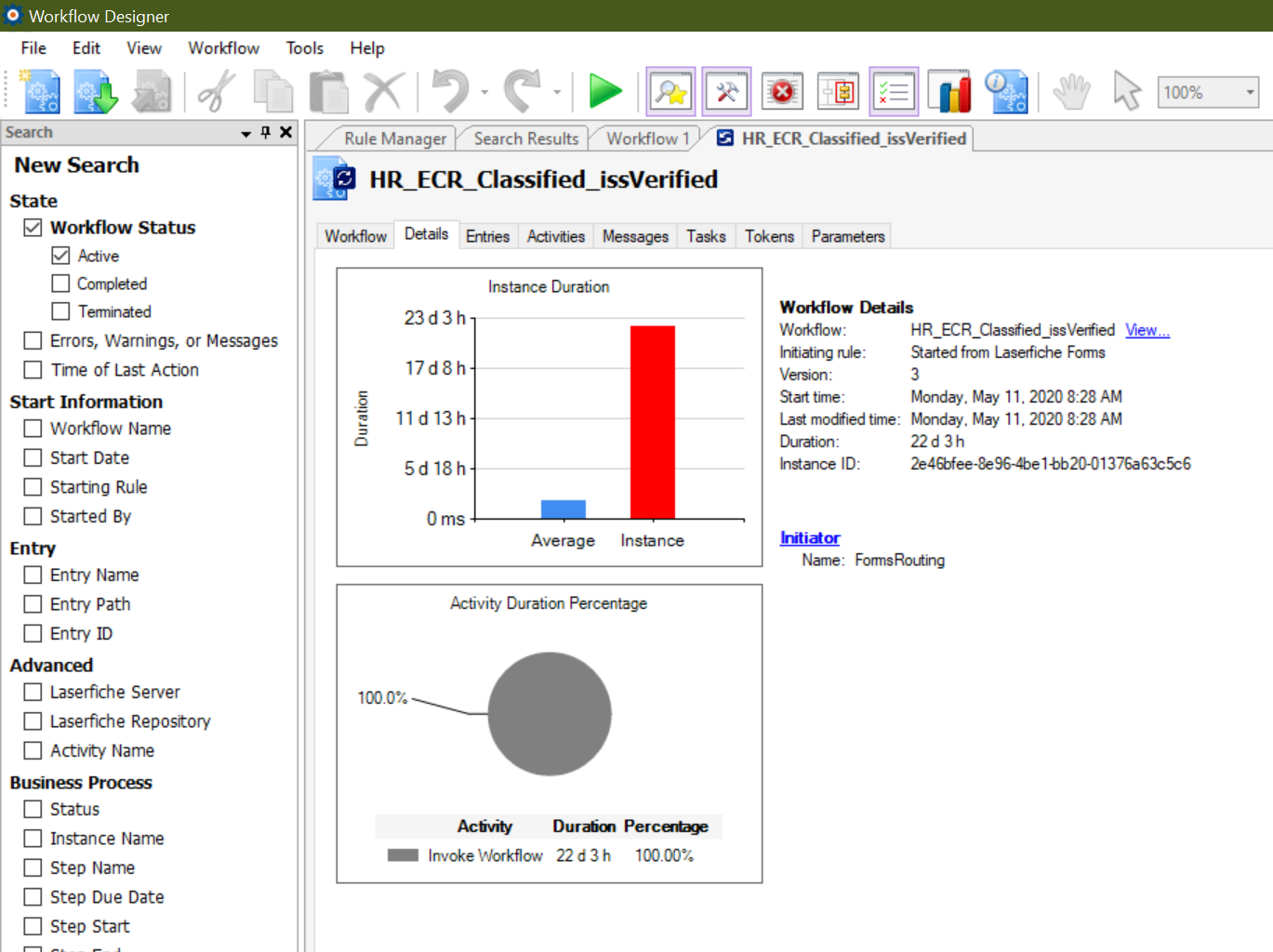Open the 100% zoom level dropdown
Image resolution: width=1273 pixels, height=952 pixels.
point(1250,92)
